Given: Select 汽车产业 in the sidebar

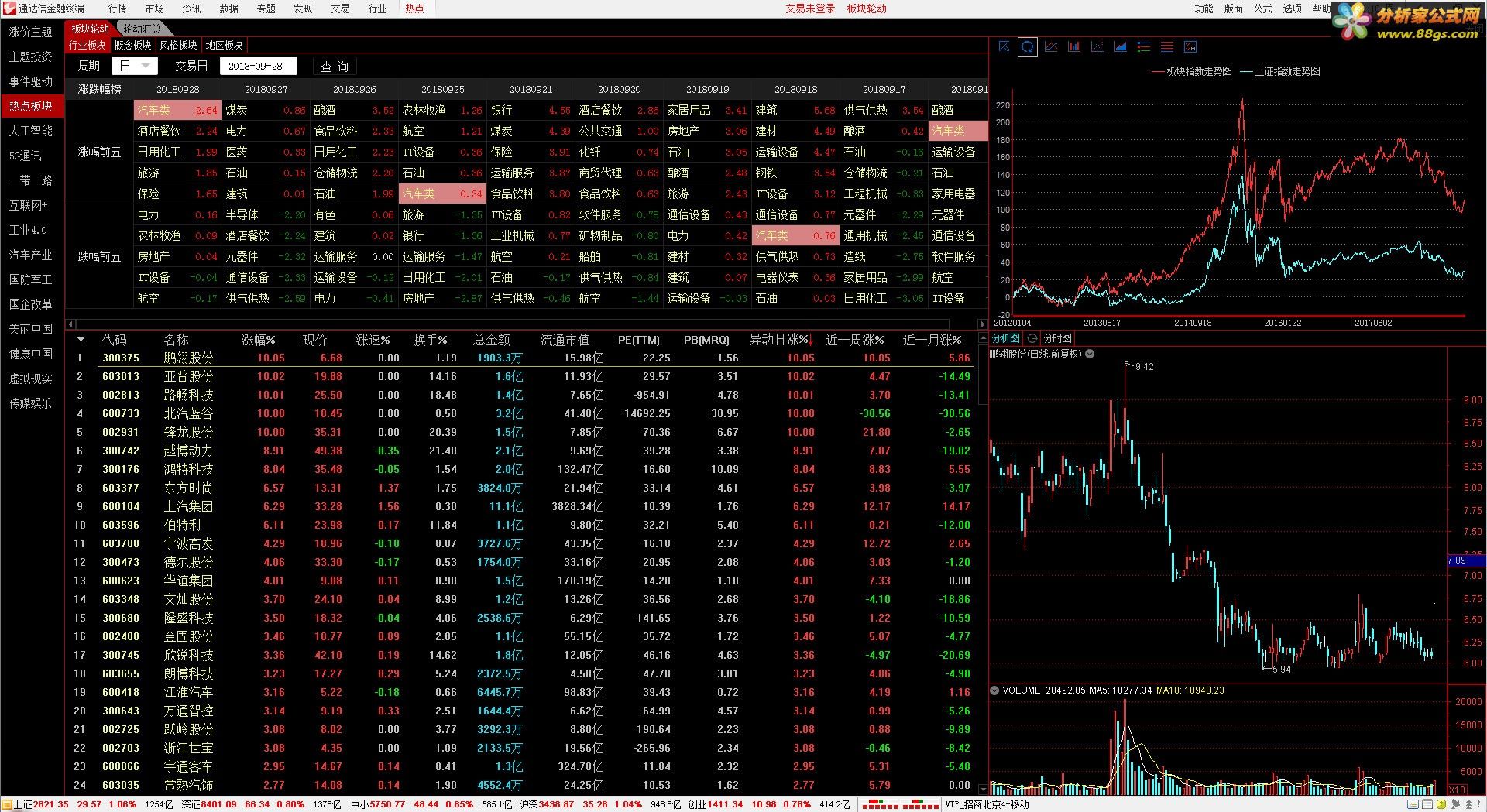Looking at the screenshot, I should coord(31,255).
